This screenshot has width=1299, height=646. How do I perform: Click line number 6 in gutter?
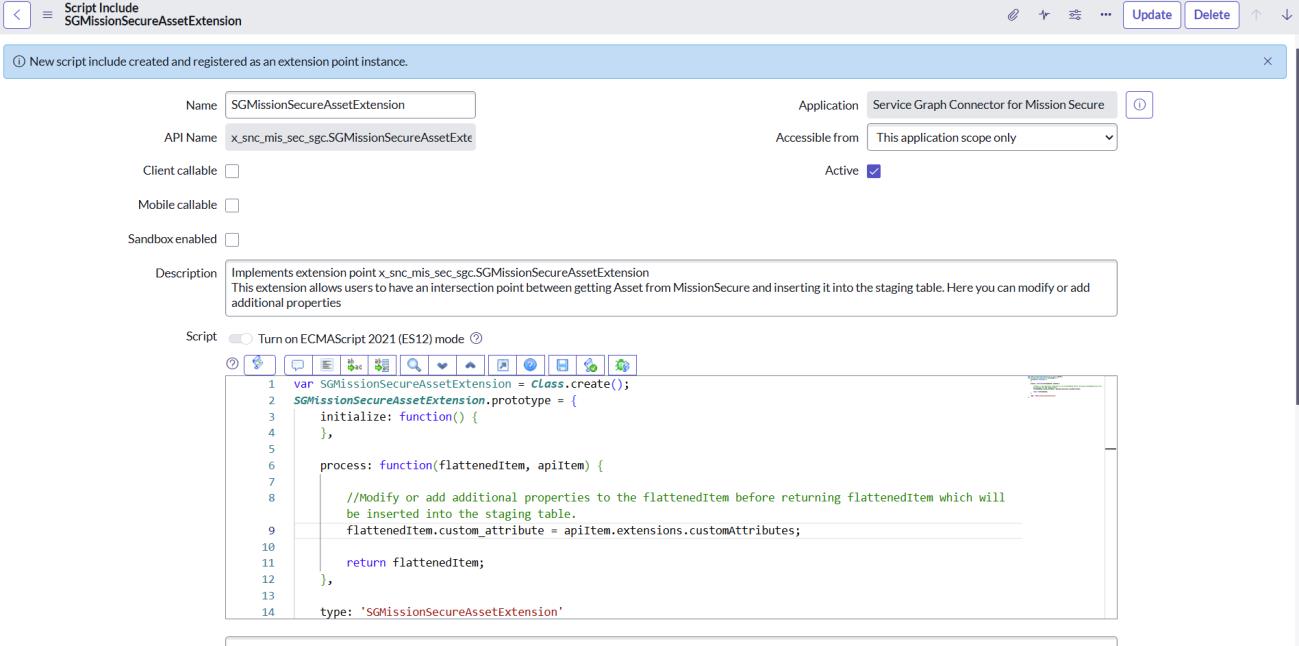[x=271, y=465]
